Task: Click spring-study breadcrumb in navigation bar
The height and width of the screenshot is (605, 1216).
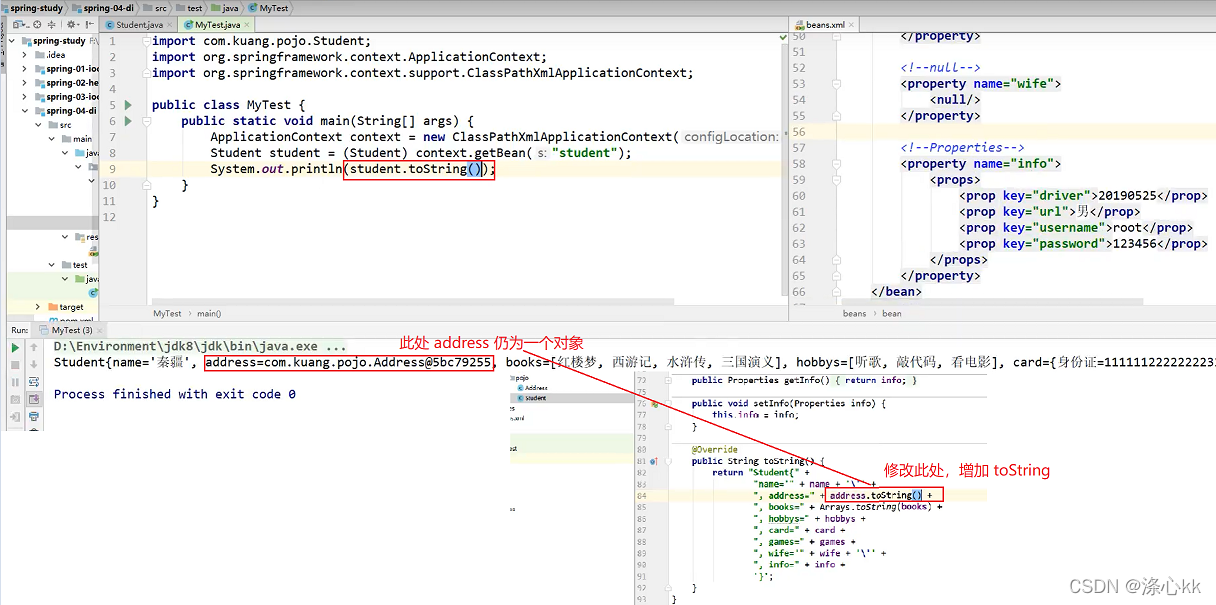Action: coord(36,8)
